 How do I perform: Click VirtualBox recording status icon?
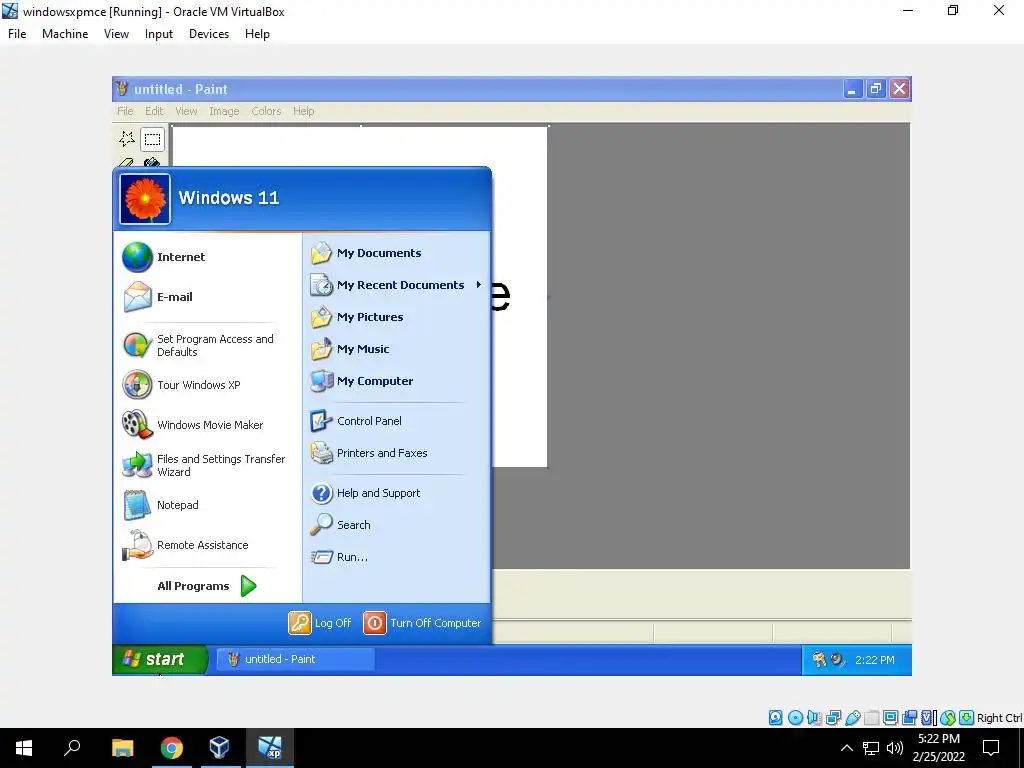click(909, 718)
